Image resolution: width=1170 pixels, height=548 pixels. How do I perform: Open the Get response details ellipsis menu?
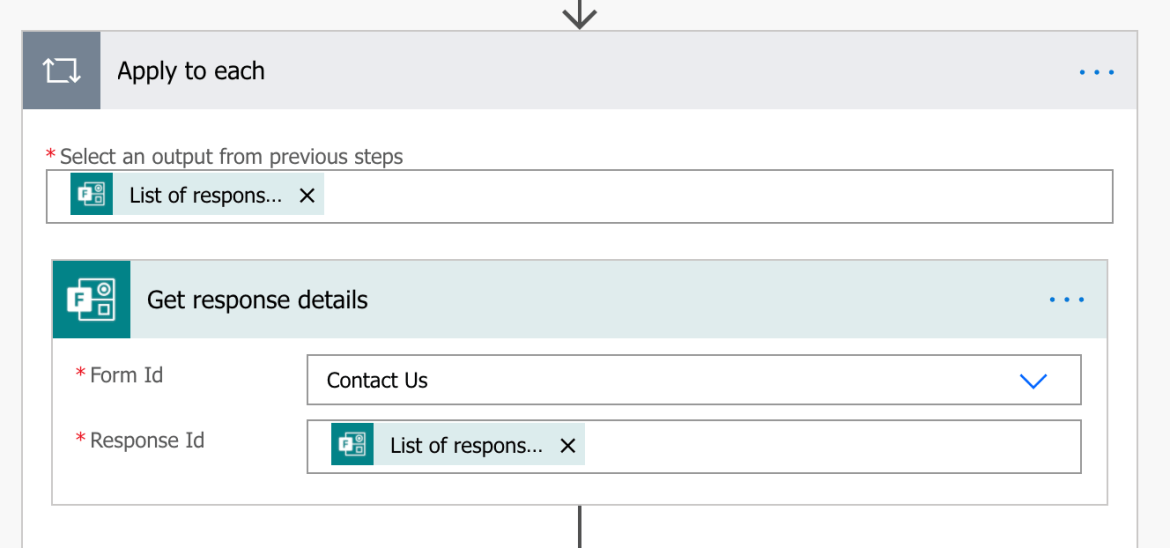(1066, 300)
